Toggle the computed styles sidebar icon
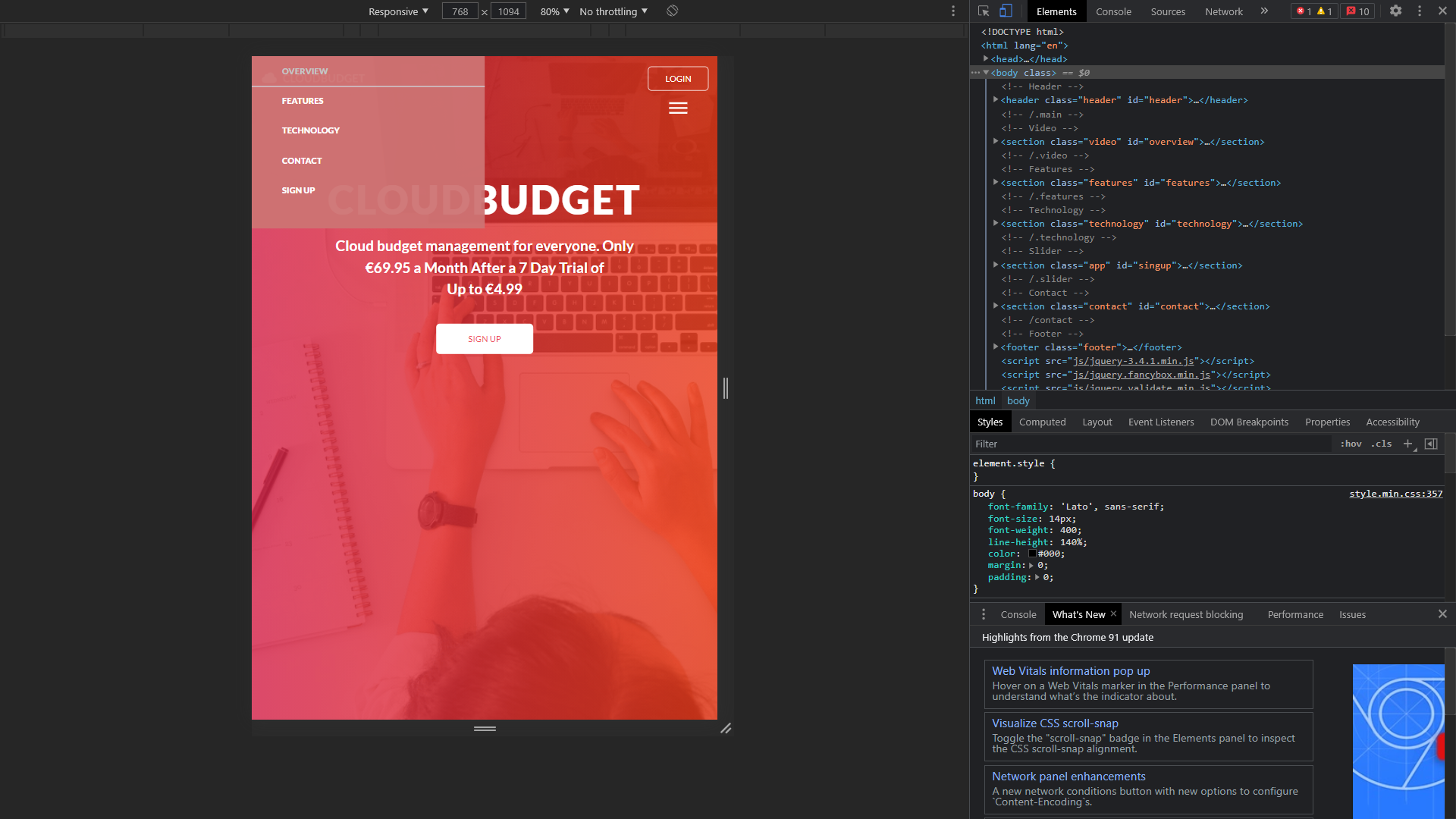Screen dimensions: 1456x819 click(1431, 444)
